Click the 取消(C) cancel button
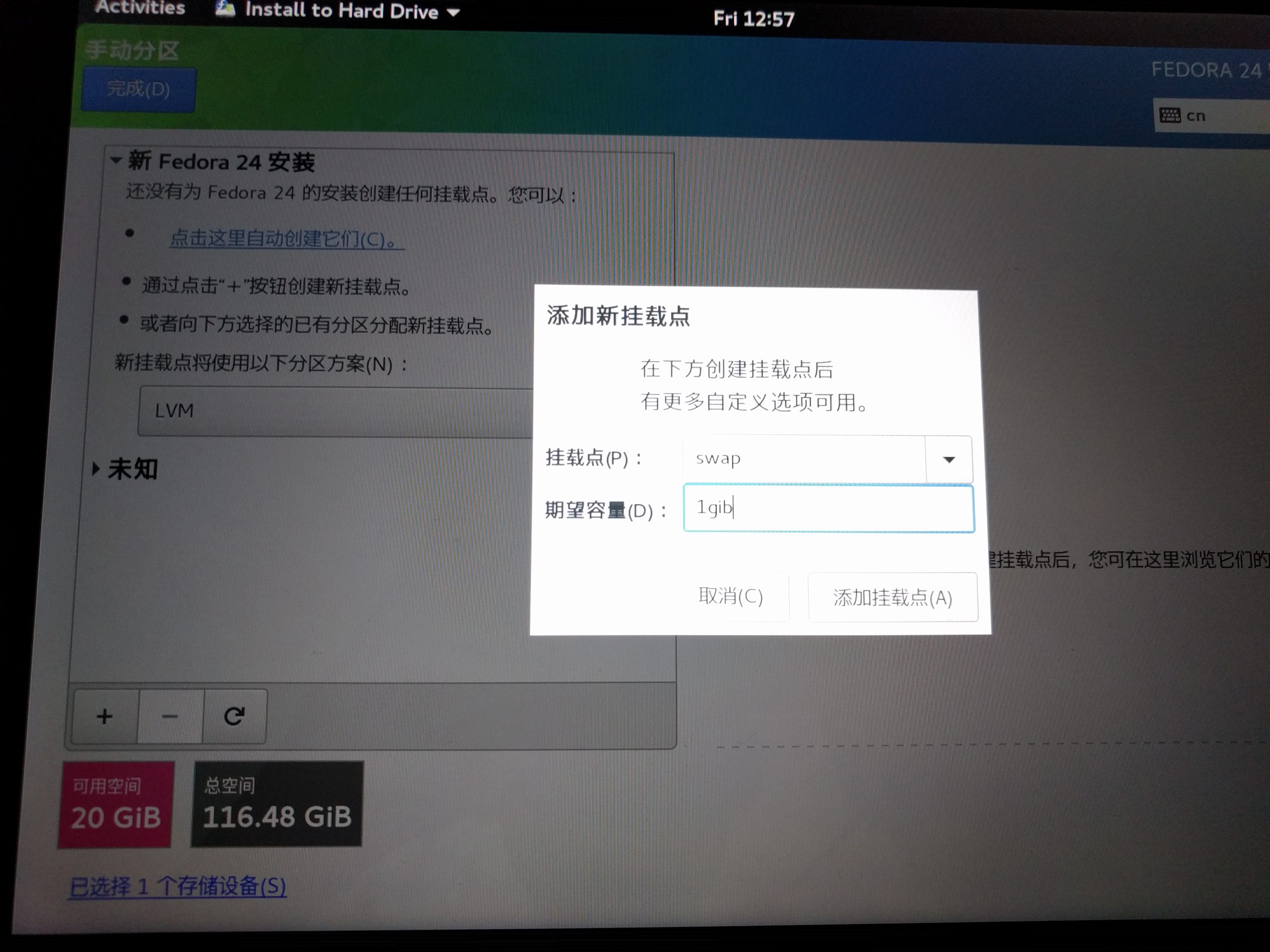1270x952 pixels. (x=730, y=596)
